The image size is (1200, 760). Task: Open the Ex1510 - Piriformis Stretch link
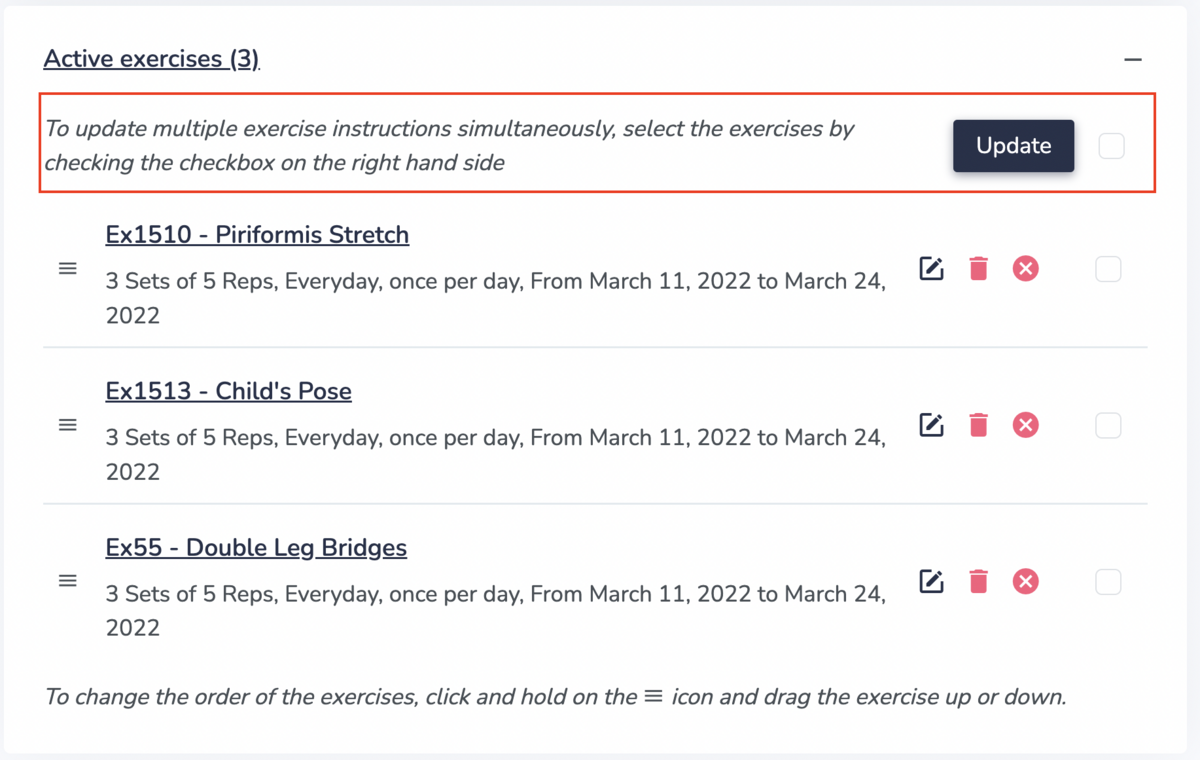pyautogui.click(x=257, y=235)
